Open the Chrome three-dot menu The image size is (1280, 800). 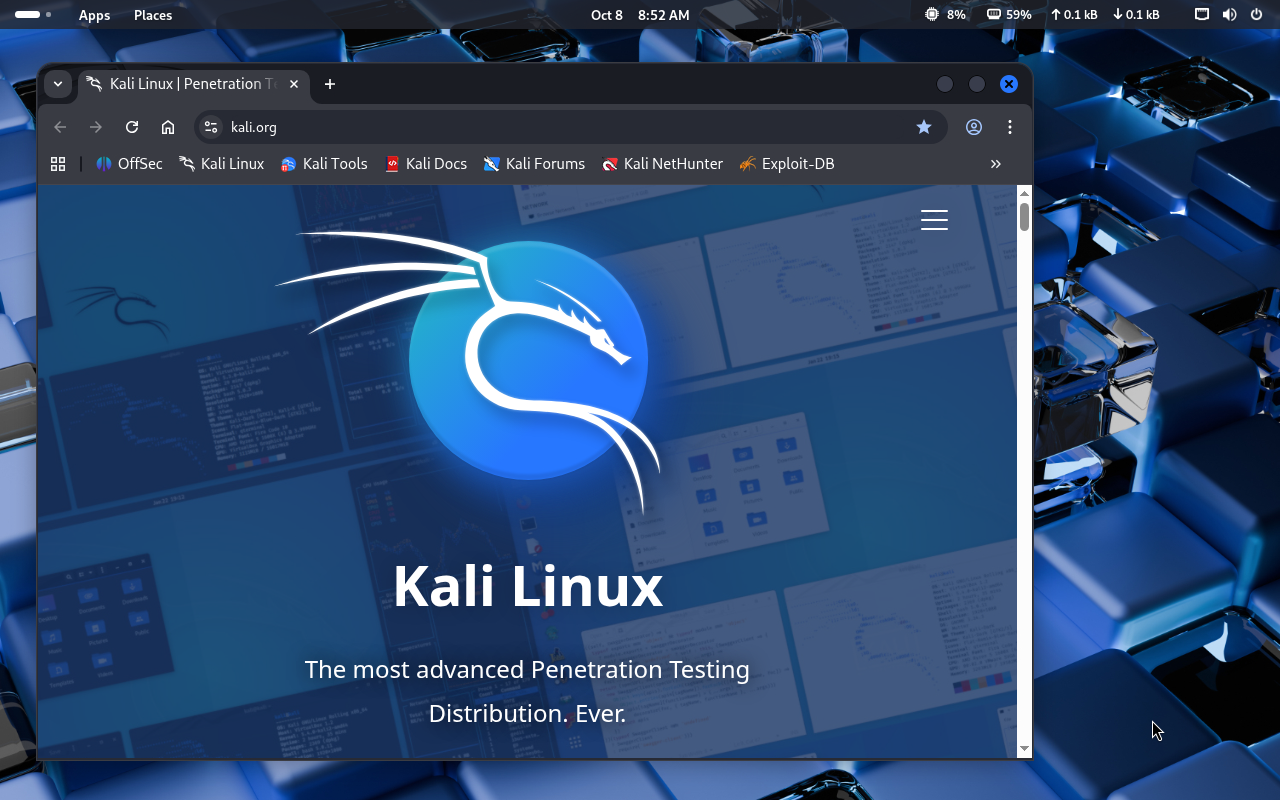1010,127
